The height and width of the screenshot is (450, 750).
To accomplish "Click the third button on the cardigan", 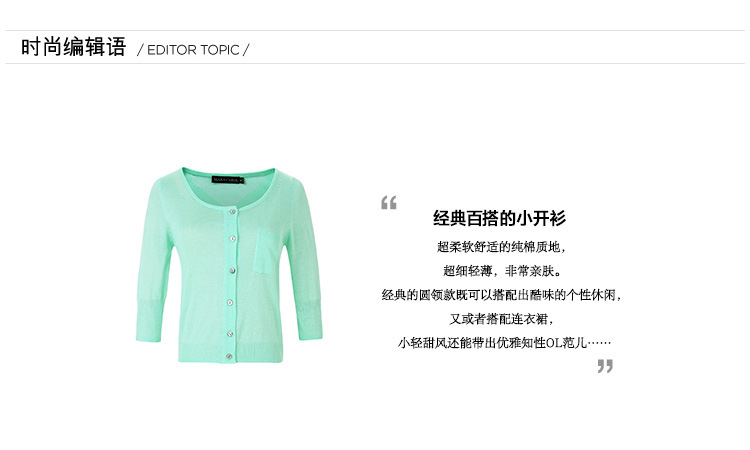I will click(x=232, y=271).
